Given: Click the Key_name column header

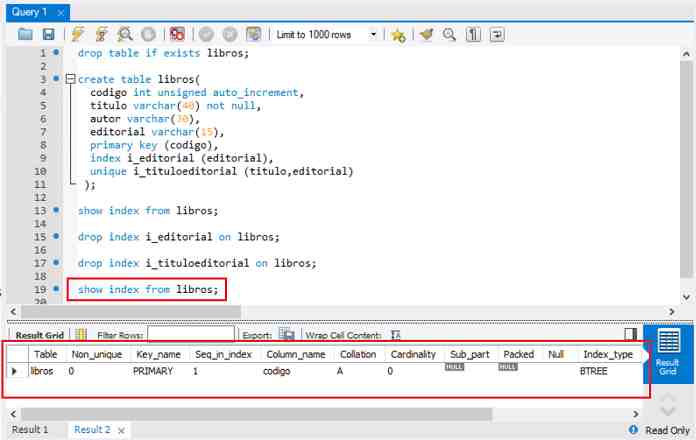Looking at the screenshot, I should pyautogui.click(x=159, y=354).
